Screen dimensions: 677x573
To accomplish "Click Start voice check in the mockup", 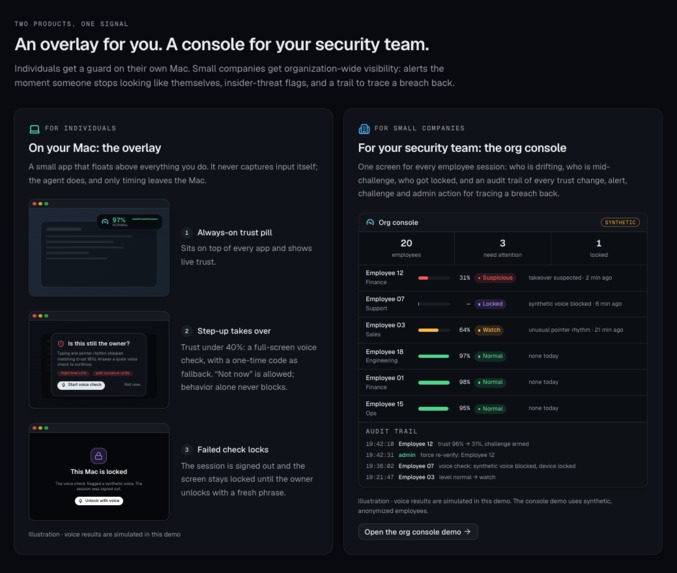I will pos(81,385).
